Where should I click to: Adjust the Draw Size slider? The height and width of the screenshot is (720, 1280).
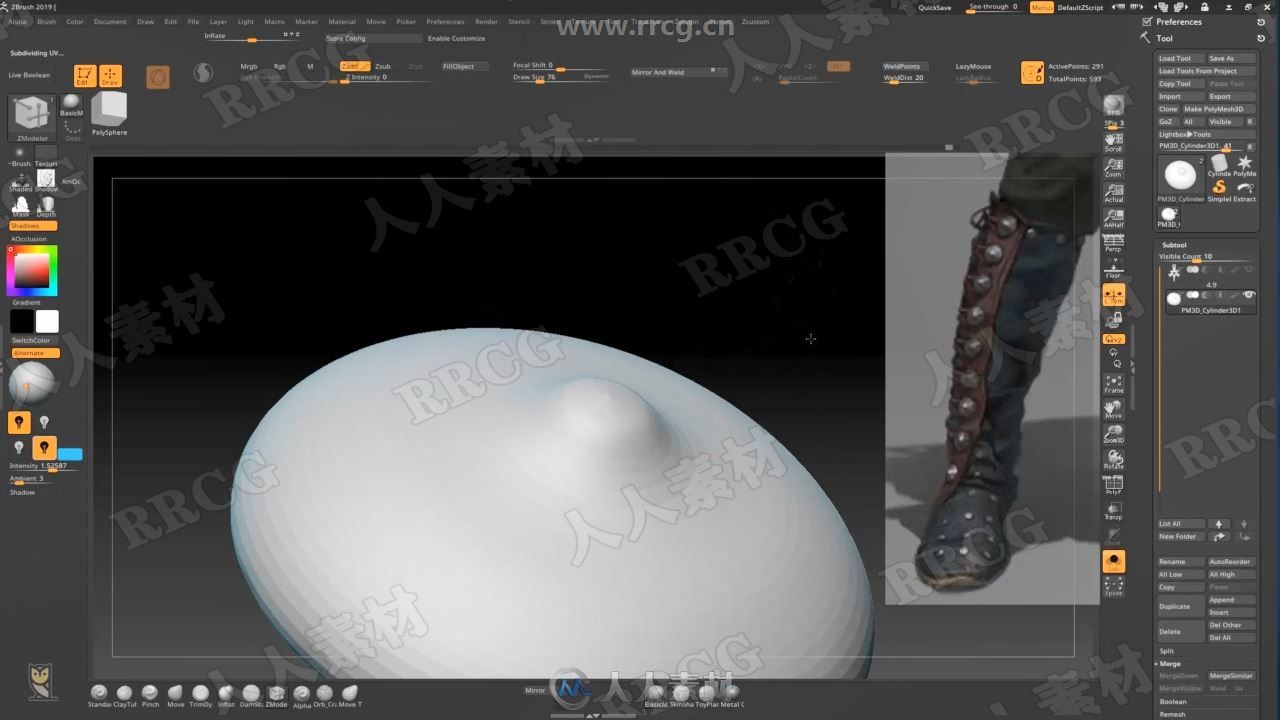click(x=560, y=77)
